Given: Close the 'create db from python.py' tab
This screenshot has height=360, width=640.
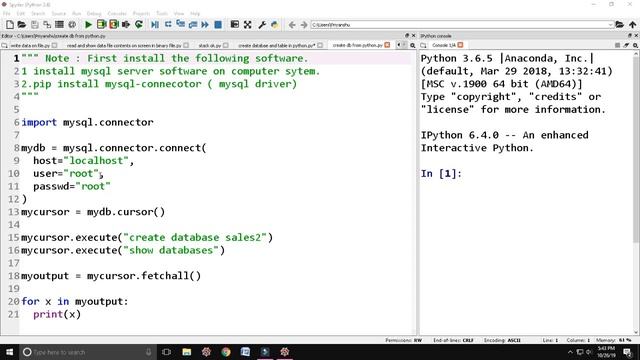Looking at the screenshot, I should coord(387,45).
